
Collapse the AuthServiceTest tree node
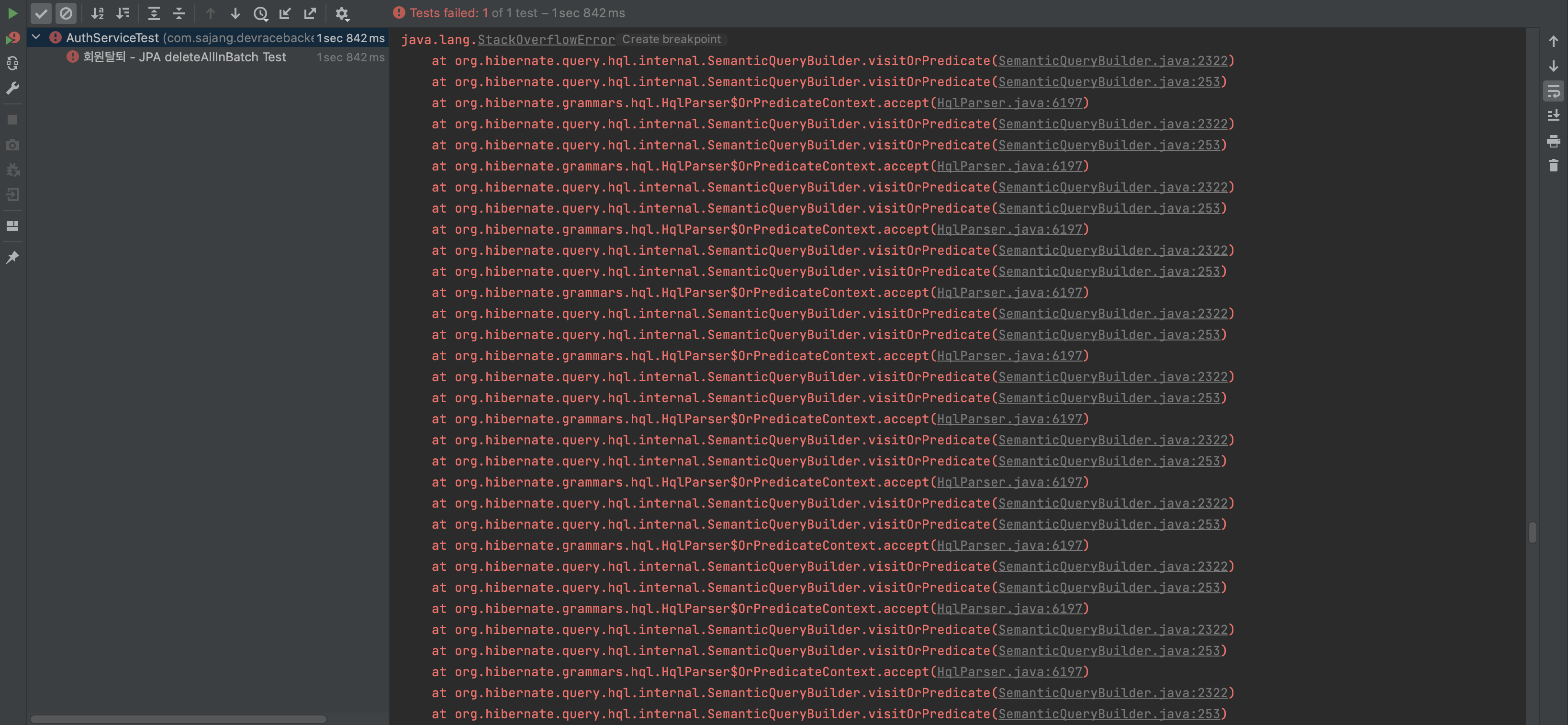(x=36, y=37)
